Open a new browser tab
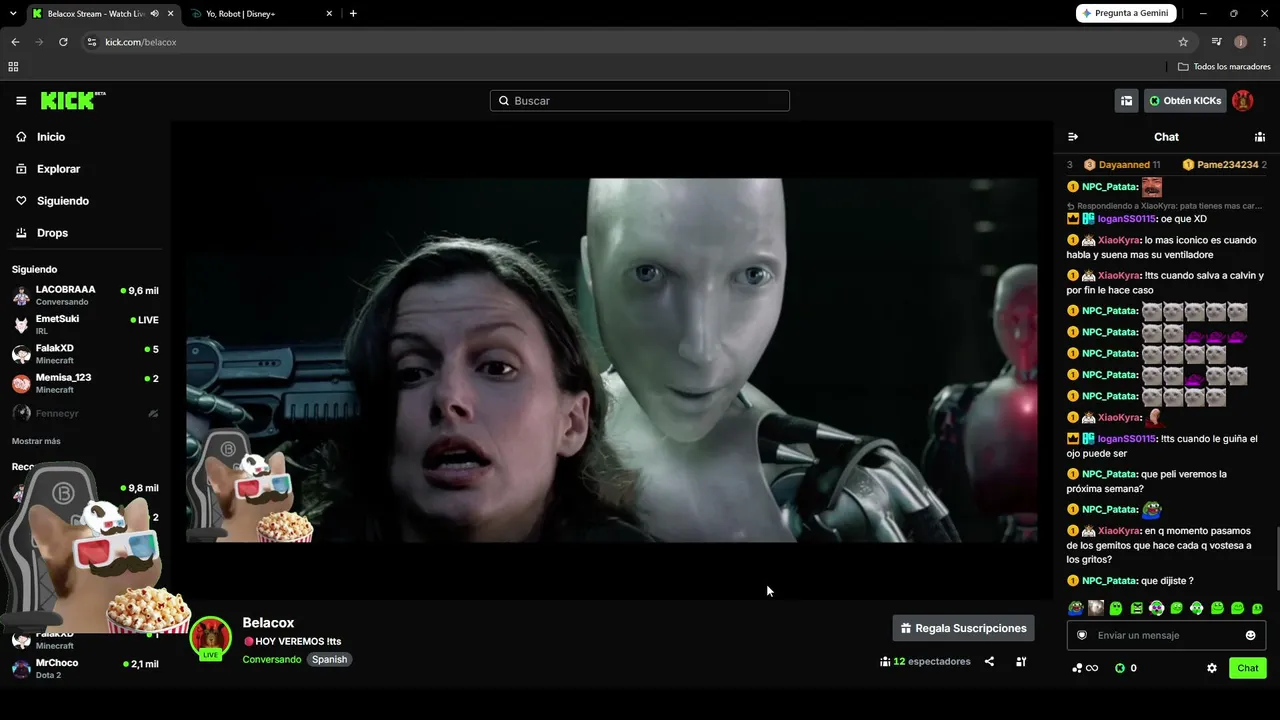Viewport: 1280px width, 720px height. 353,14
